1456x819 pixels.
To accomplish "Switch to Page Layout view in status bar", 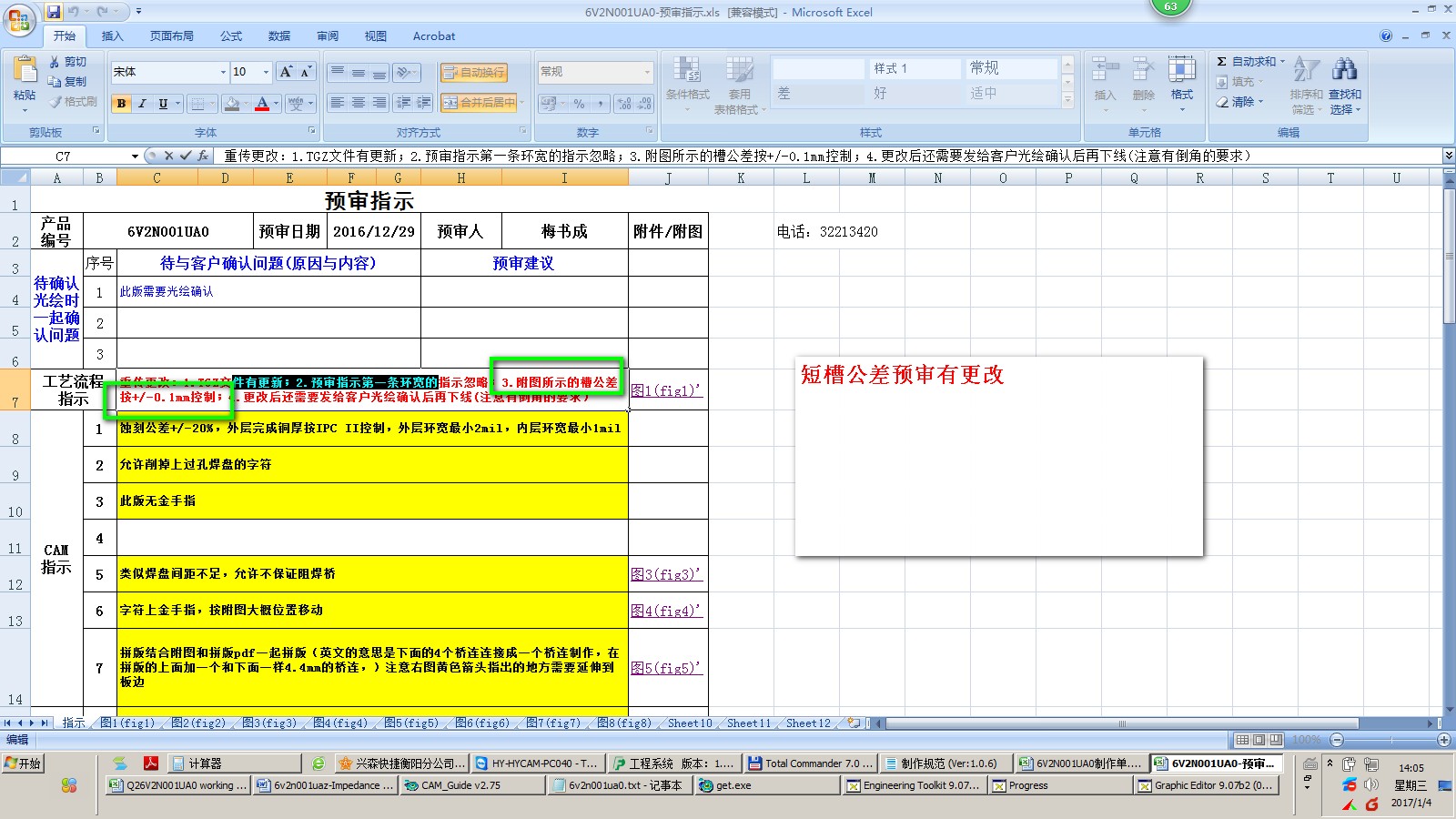I will tap(1259, 740).
